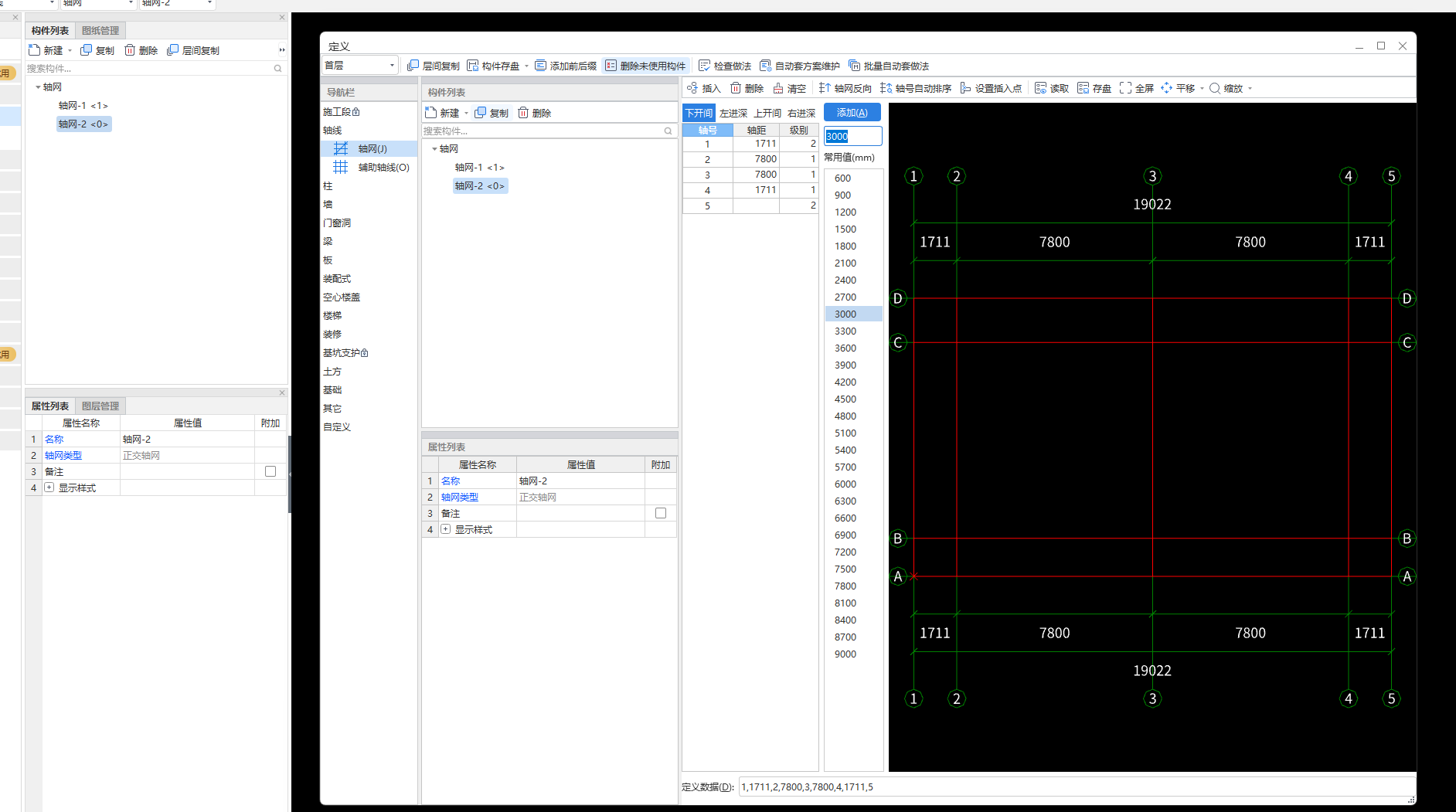Click 层间复制 in the 定义 toolbar
This screenshot has width=1456, height=812.
[x=433, y=66]
